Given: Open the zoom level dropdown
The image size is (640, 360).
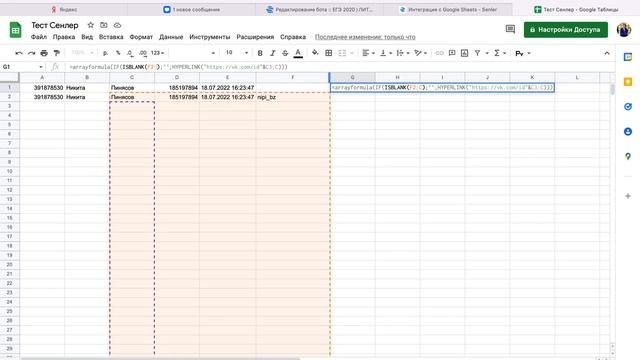Looking at the screenshot, I should [x=82, y=53].
